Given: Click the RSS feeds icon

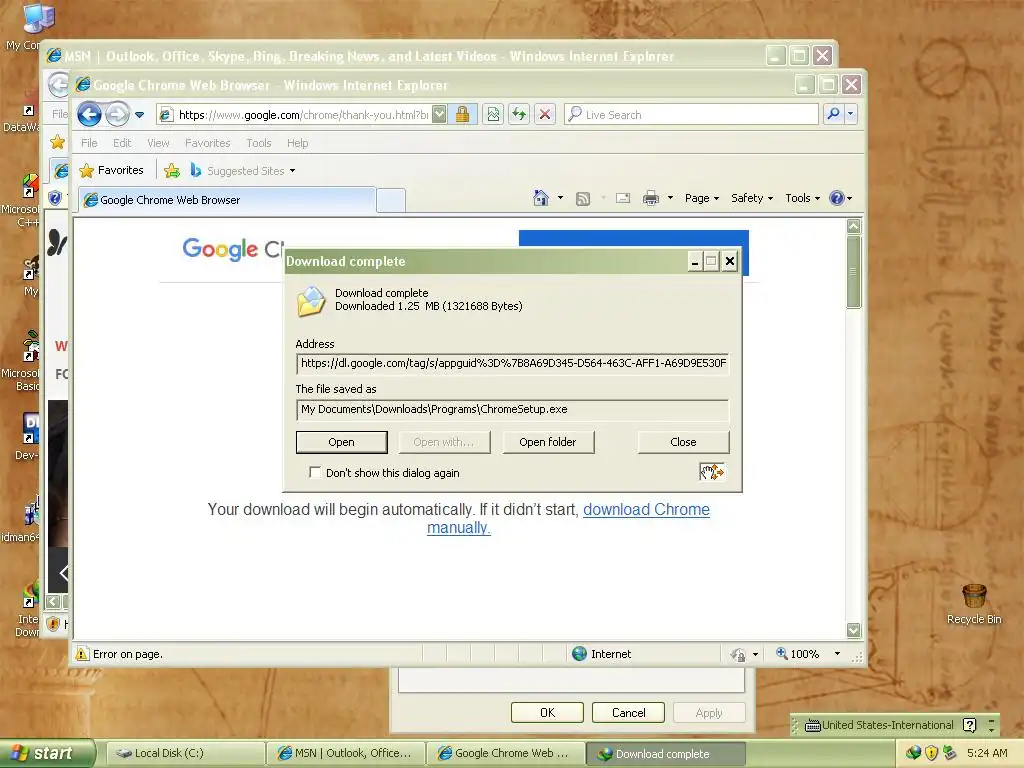Looking at the screenshot, I should (x=583, y=199).
